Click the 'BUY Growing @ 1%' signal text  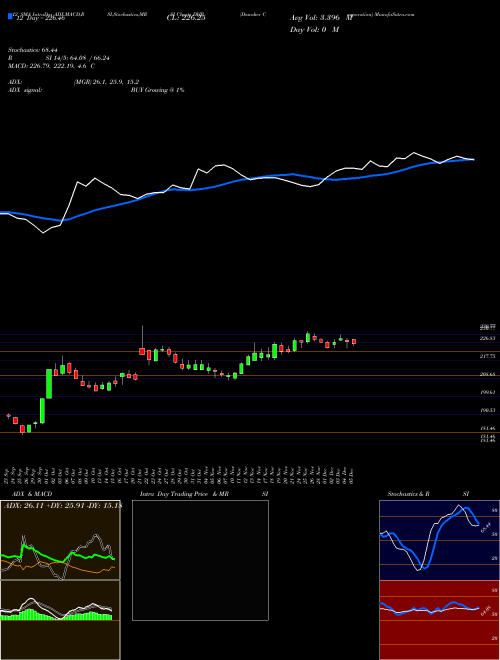(157, 90)
